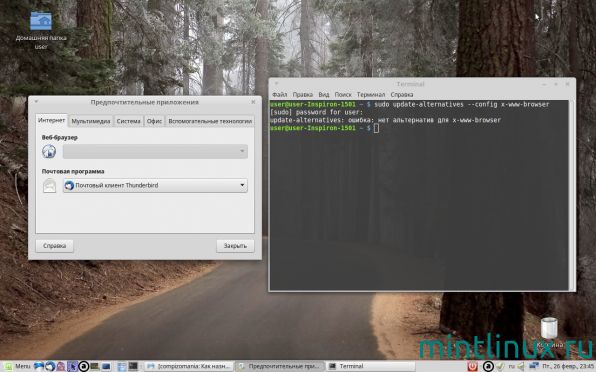Open the Файл menu in Terminal

280,95
